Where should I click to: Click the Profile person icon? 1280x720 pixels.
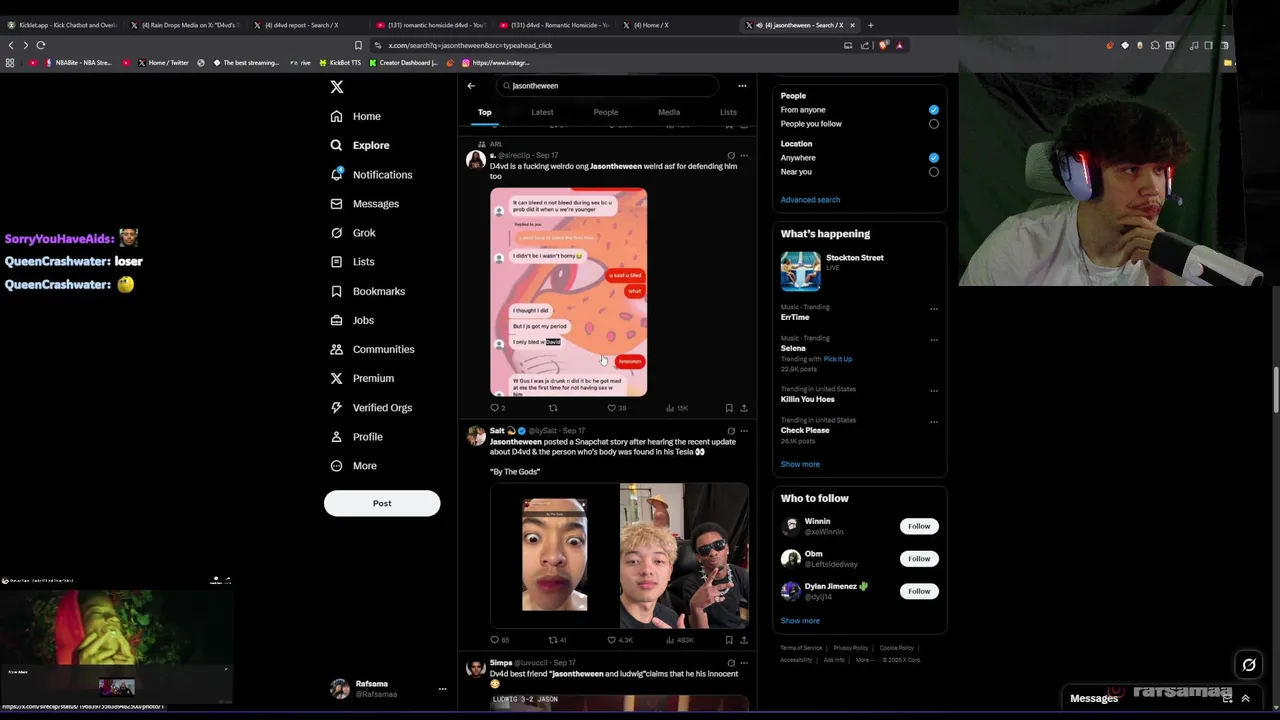(336, 436)
